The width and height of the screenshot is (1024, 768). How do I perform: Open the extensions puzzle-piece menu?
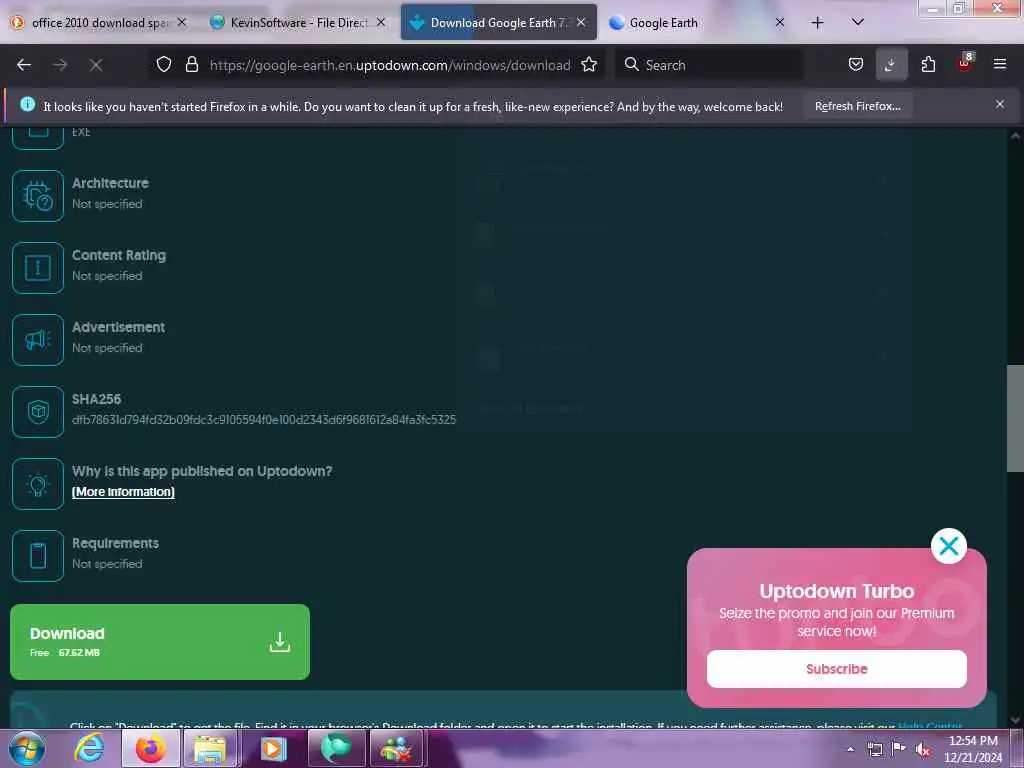coord(928,64)
